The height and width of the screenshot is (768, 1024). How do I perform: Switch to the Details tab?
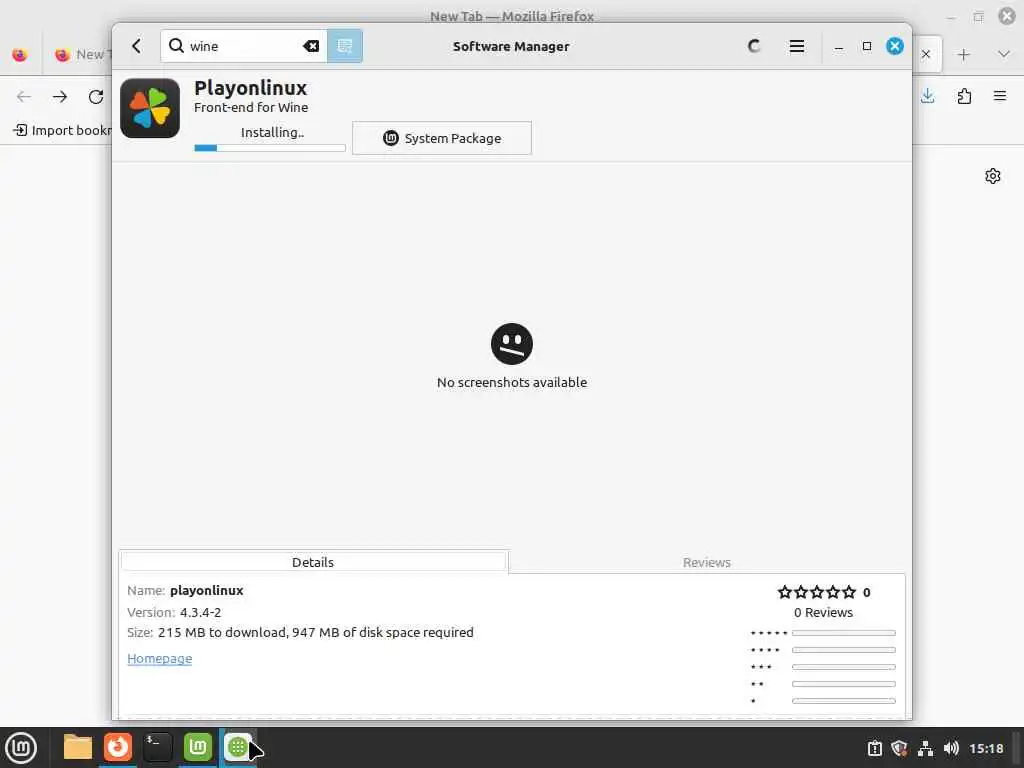[x=313, y=562]
